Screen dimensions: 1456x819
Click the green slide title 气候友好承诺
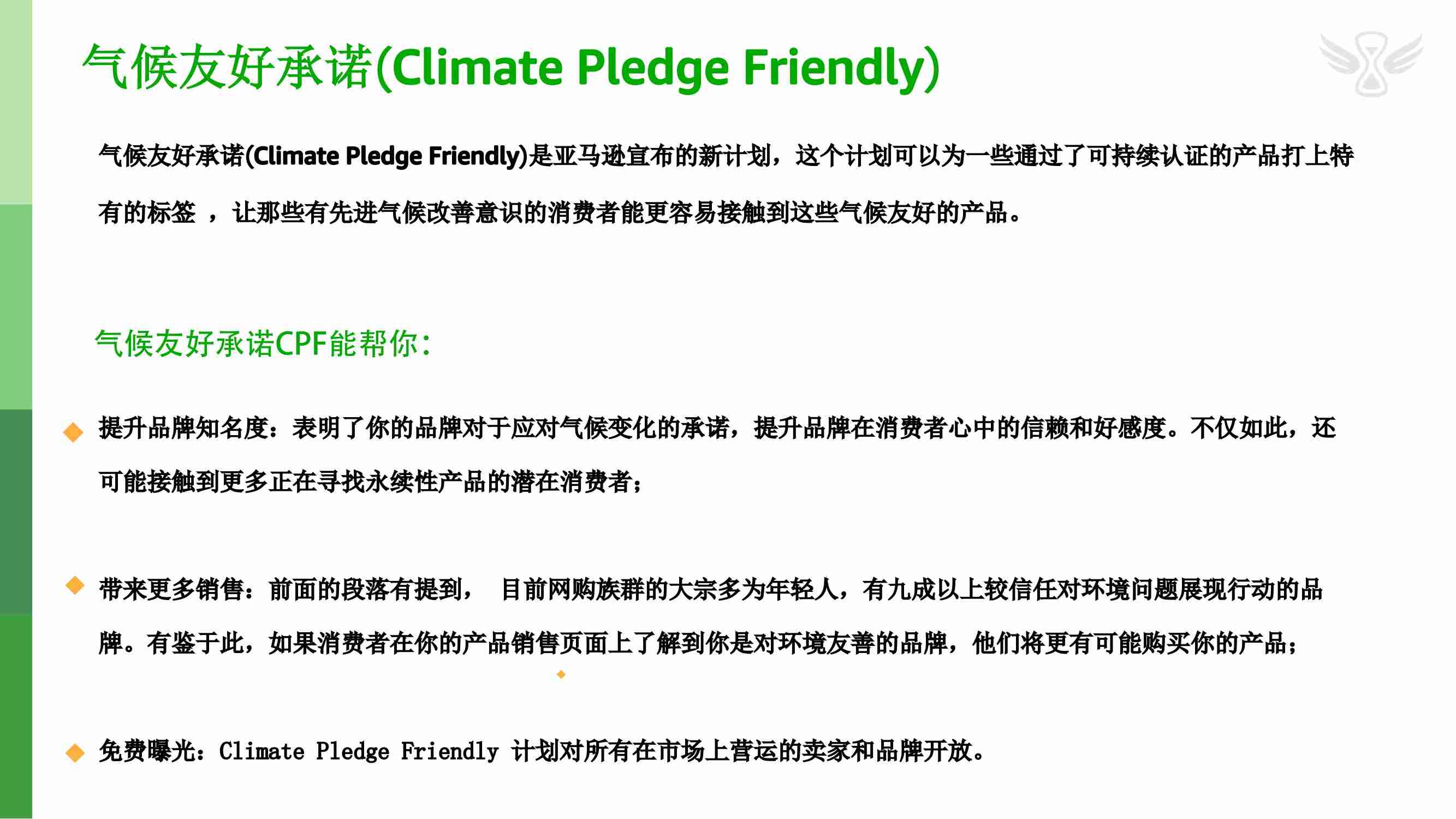click(227, 68)
